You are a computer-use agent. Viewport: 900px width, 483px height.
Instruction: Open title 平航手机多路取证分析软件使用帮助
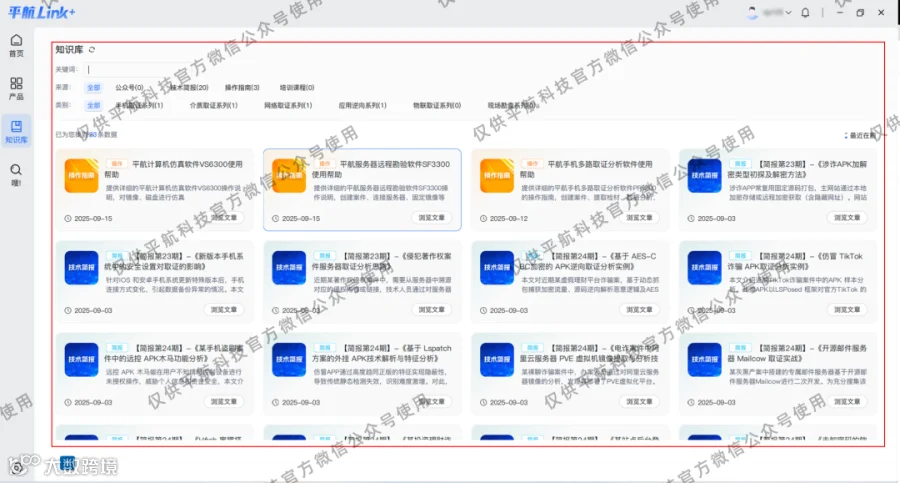[x=587, y=169]
